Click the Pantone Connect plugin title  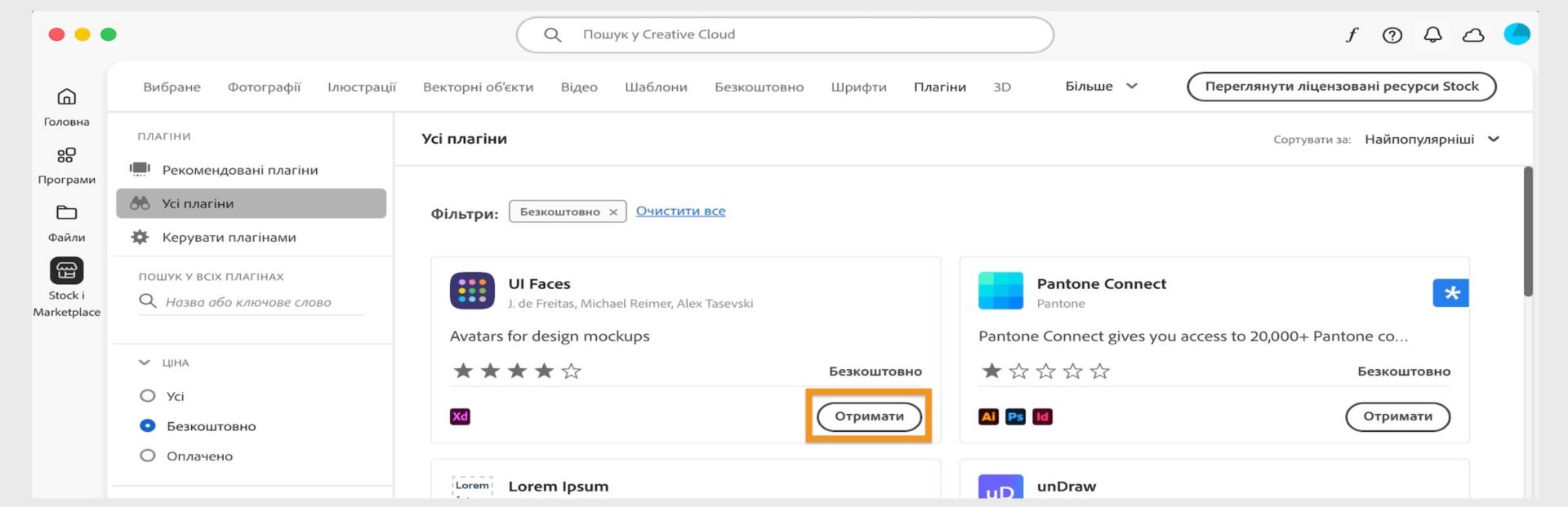[x=1101, y=284]
